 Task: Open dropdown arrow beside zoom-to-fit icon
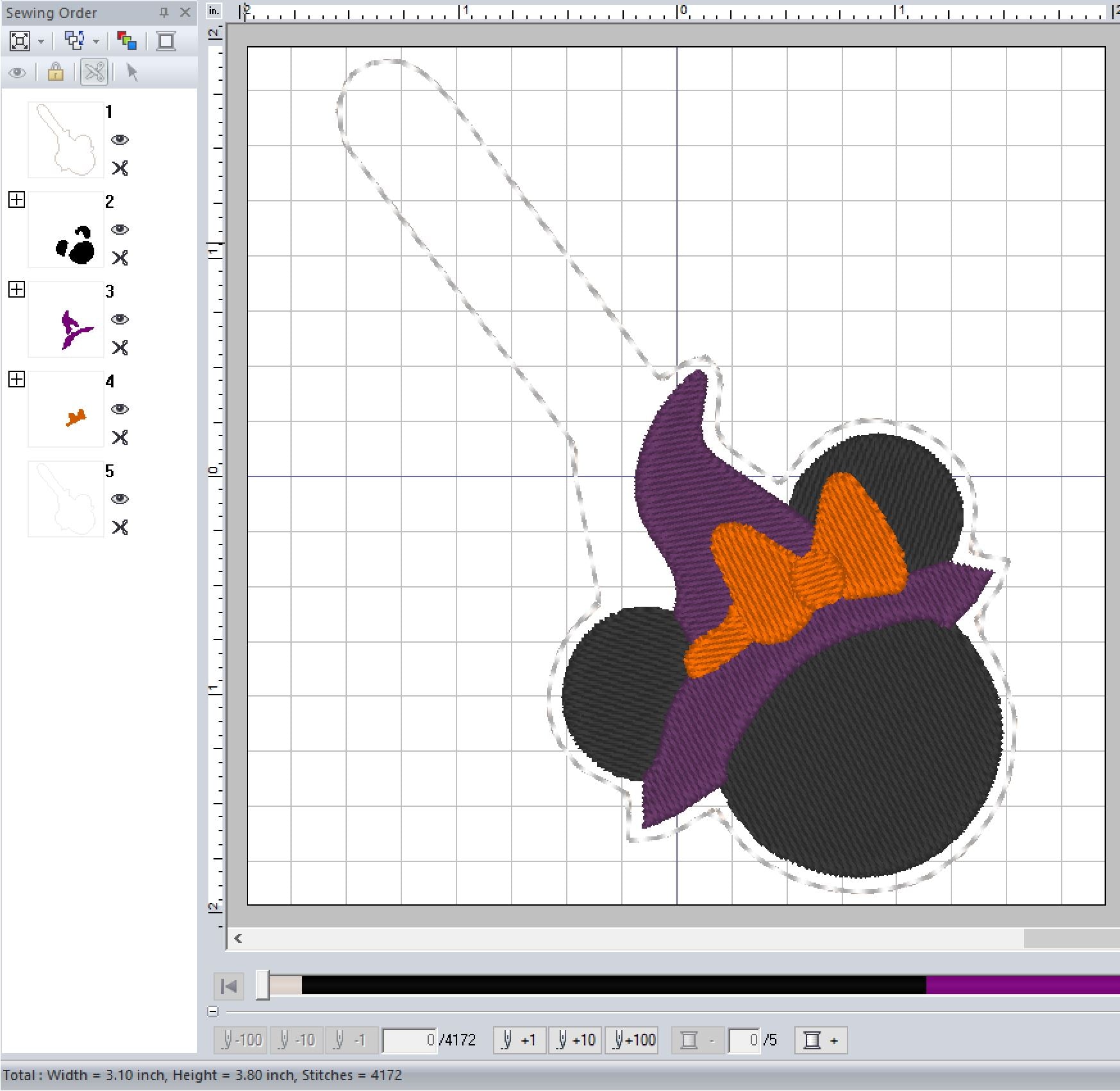(41, 42)
